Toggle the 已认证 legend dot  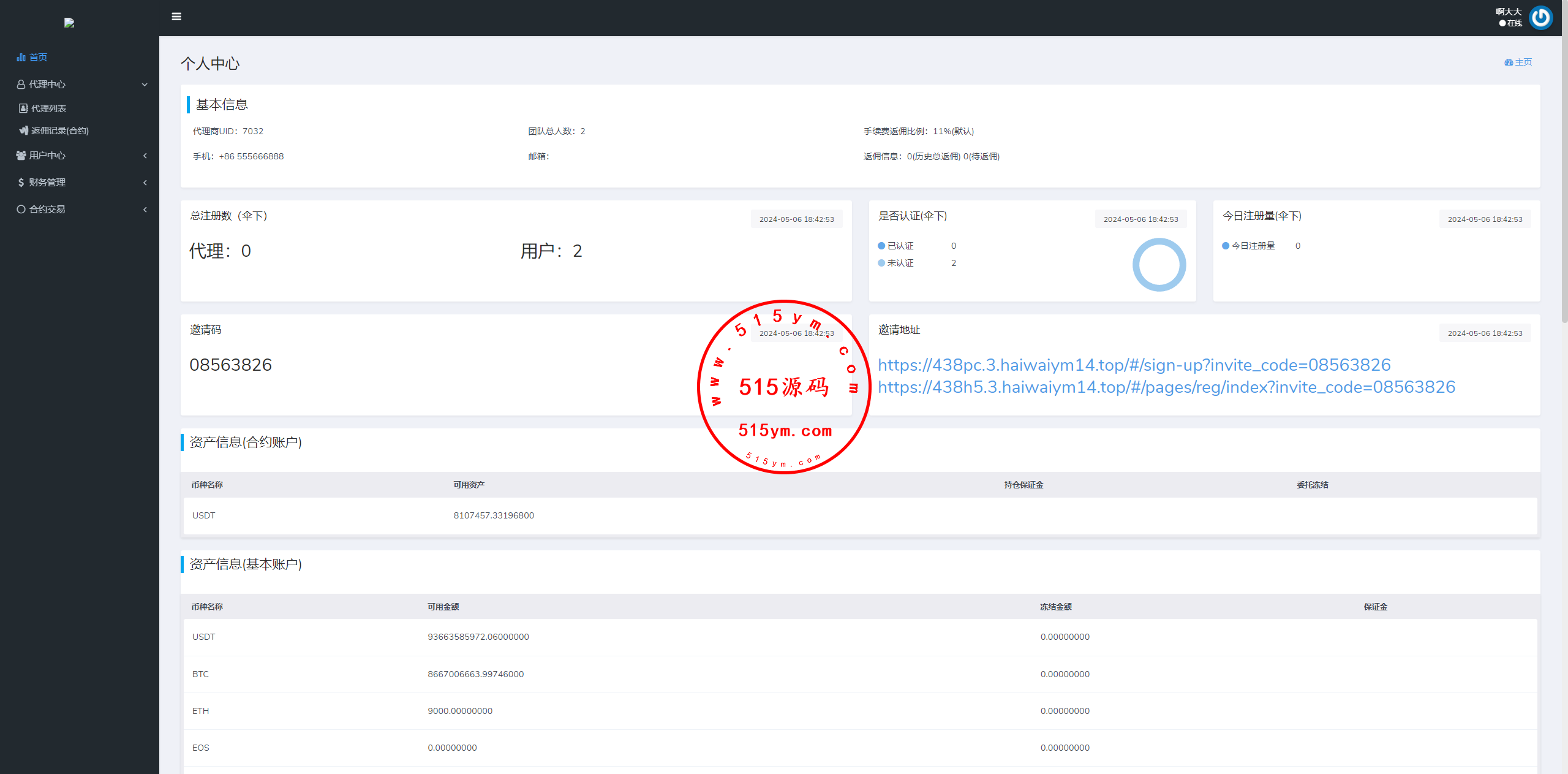(881, 246)
